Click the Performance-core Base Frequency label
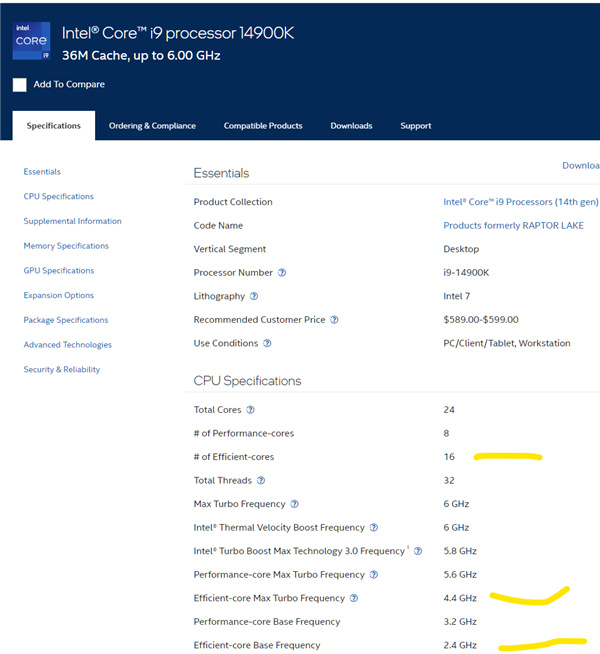600x654 pixels. point(267,622)
